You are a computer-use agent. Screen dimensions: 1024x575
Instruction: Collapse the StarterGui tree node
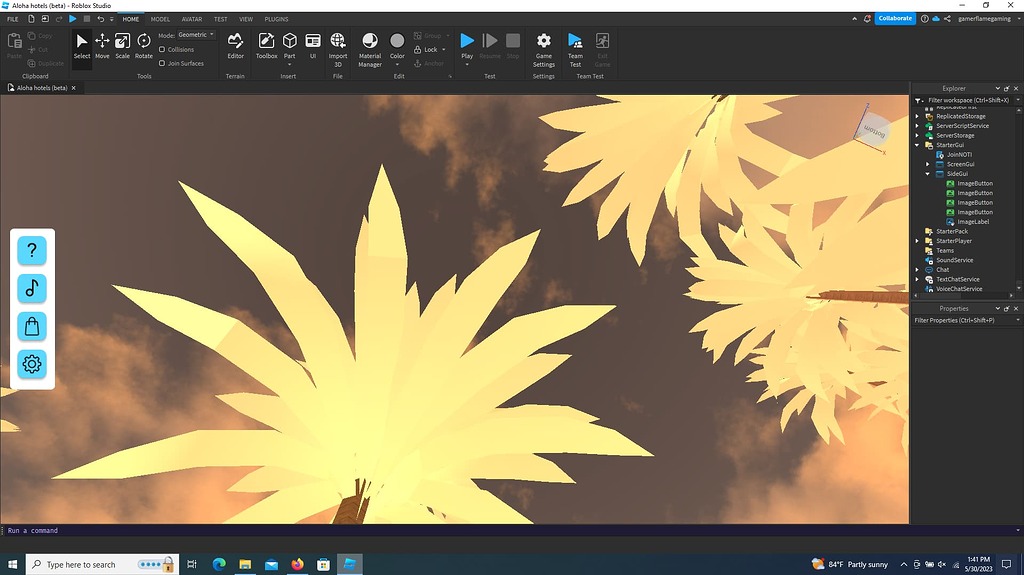tap(918, 145)
